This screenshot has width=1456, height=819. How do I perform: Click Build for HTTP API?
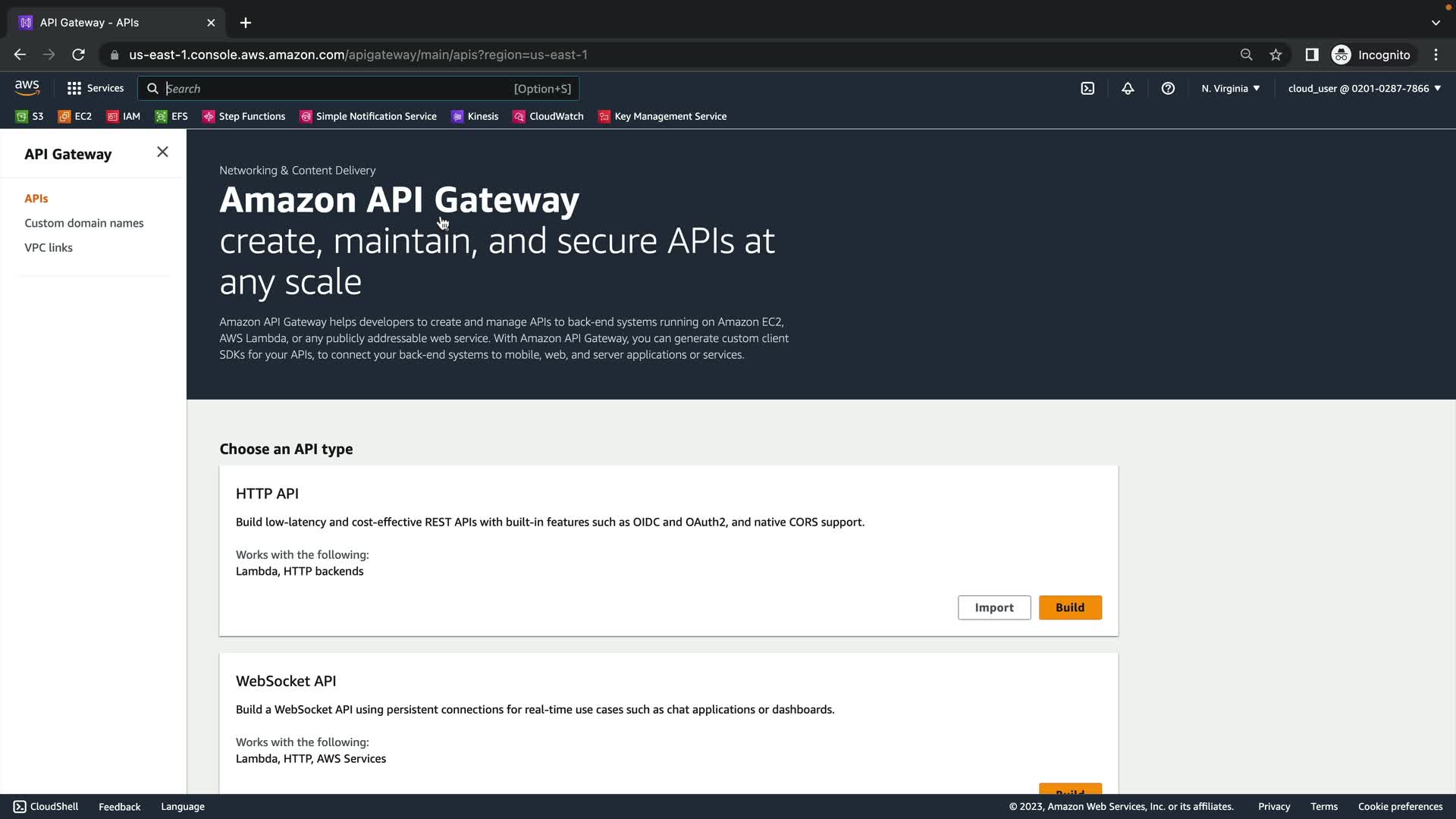click(x=1069, y=607)
